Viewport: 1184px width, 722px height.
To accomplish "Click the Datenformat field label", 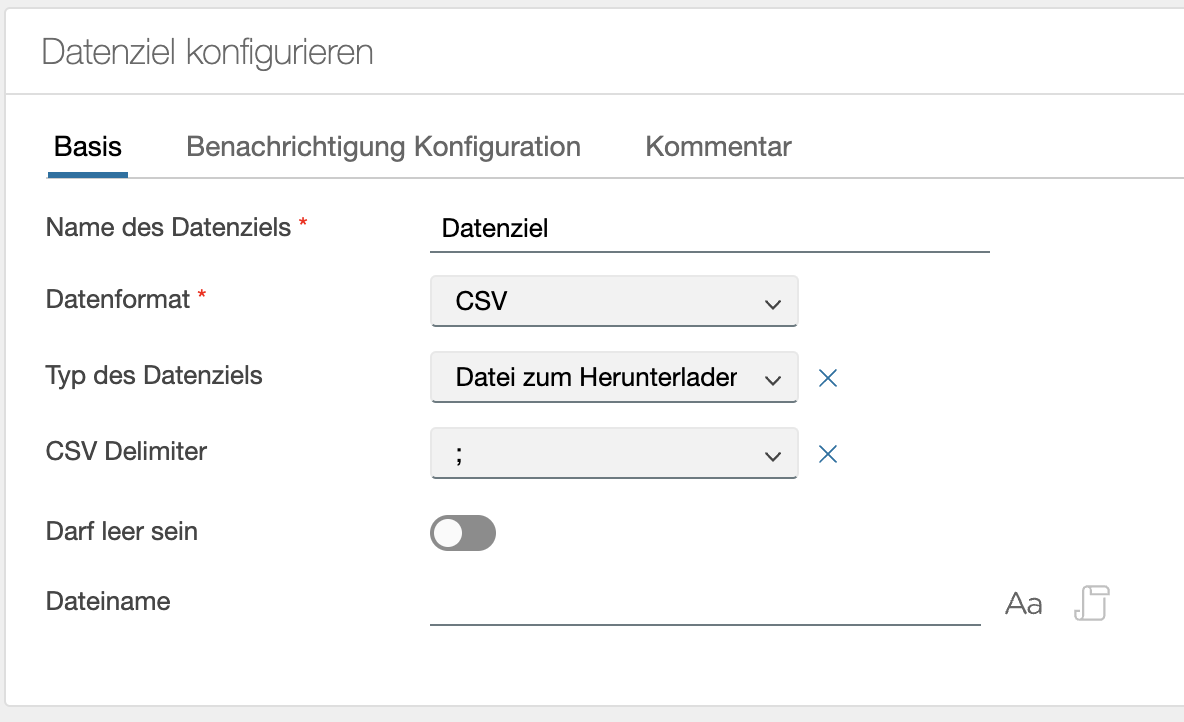I will point(118,299).
